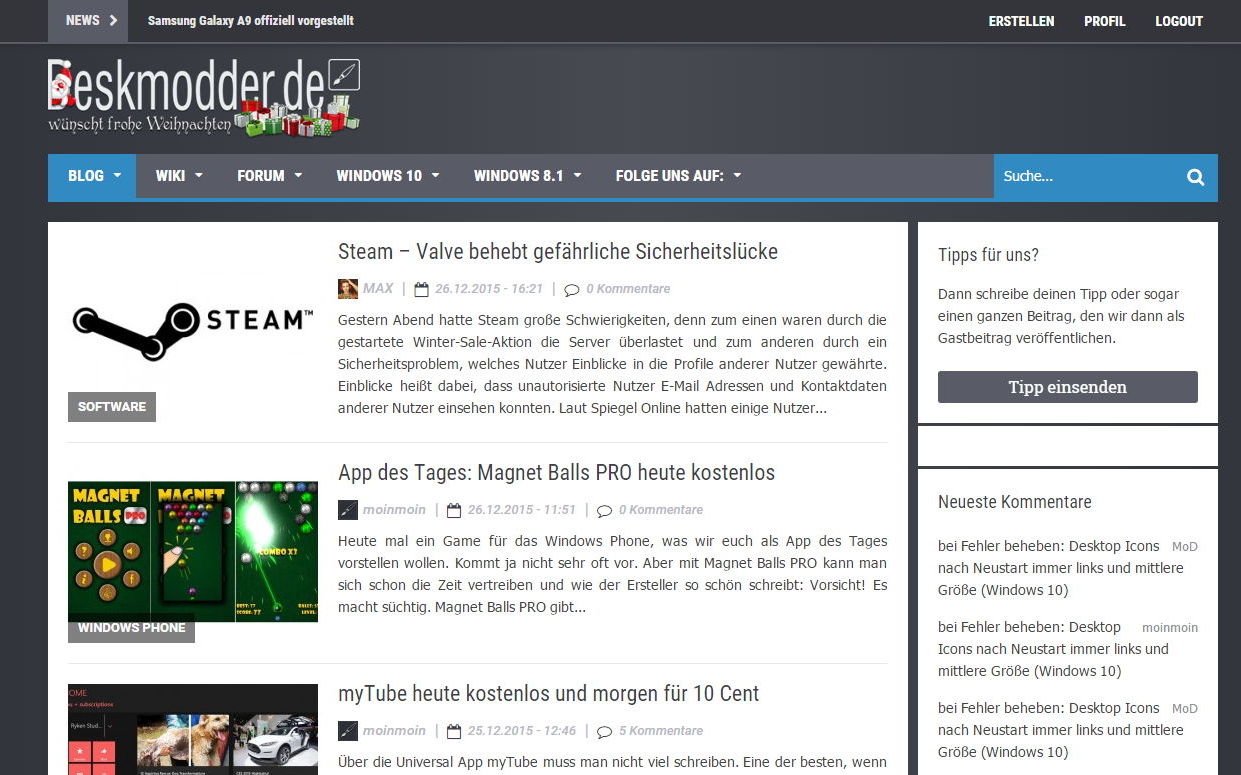
Task: Expand the FOLGE UNS AUF dropdown arrow
Action: click(x=737, y=175)
